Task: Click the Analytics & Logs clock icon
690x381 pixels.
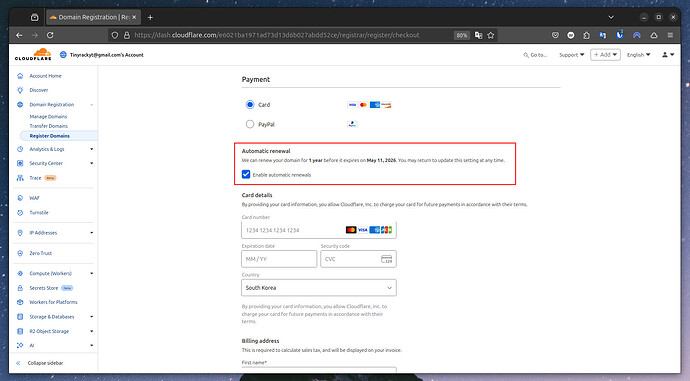Action: click(x=20, y=149)
